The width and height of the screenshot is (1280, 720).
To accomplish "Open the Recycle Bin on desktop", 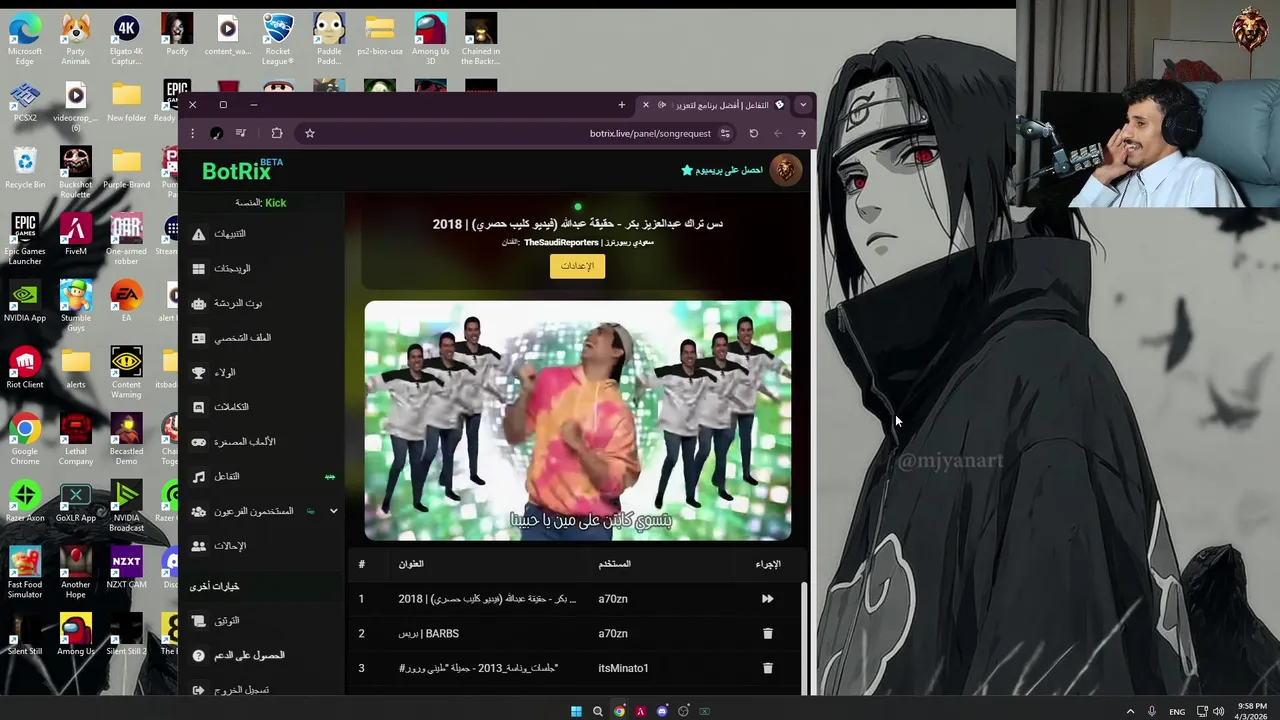I will point(25,168).
